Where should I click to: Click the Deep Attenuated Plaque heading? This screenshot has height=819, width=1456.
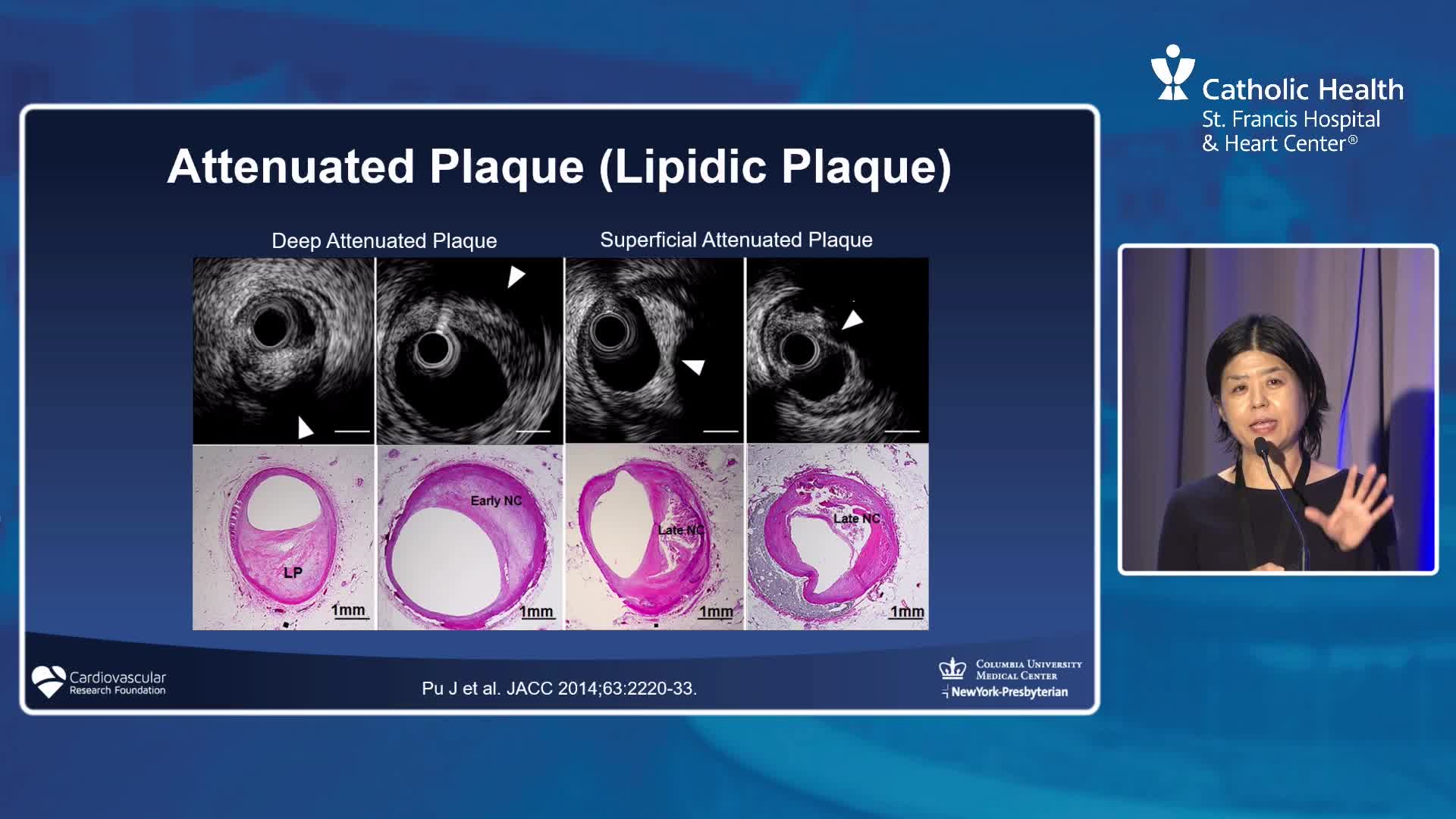point(384,241)
